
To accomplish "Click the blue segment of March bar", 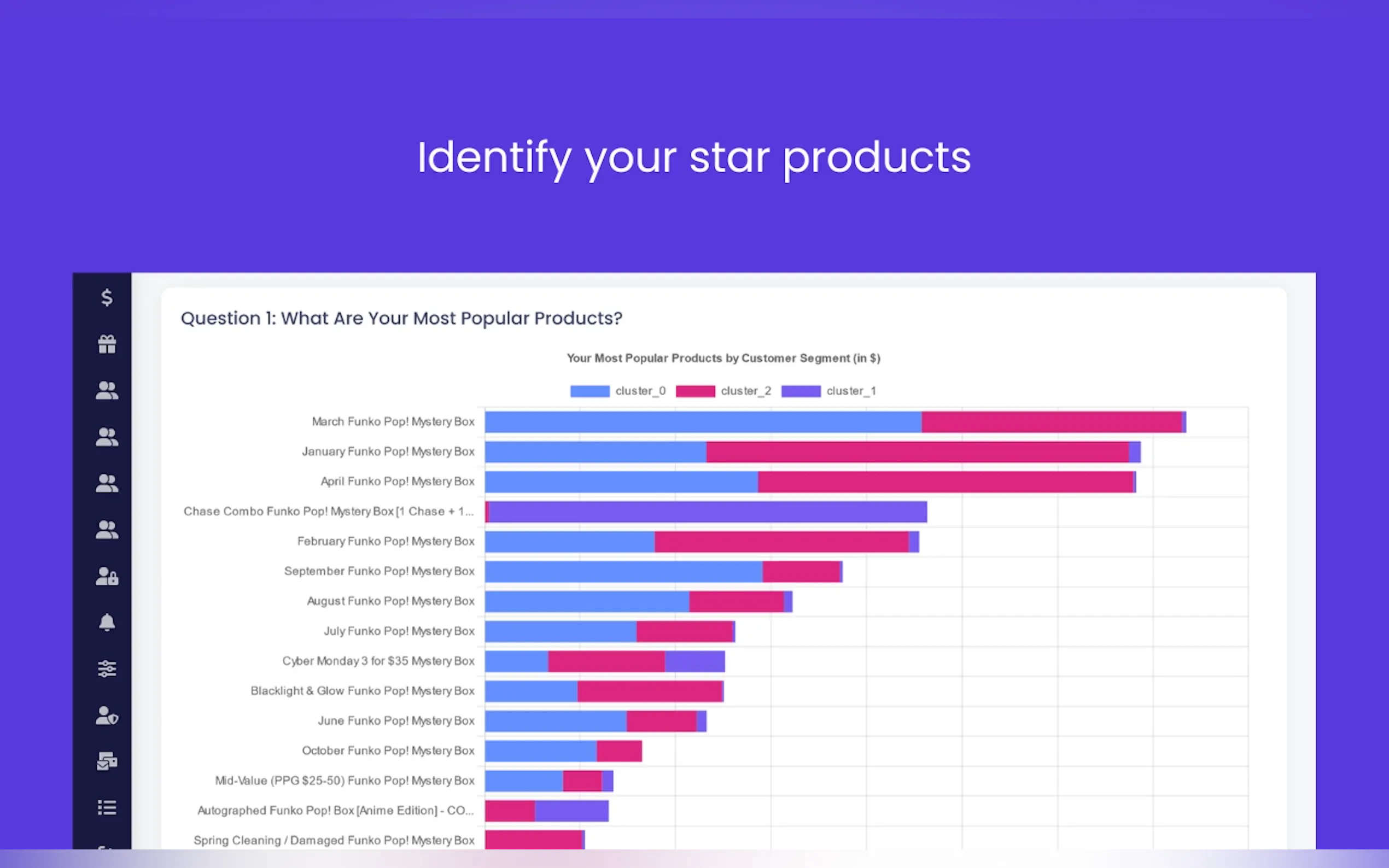I will point(703,422).
